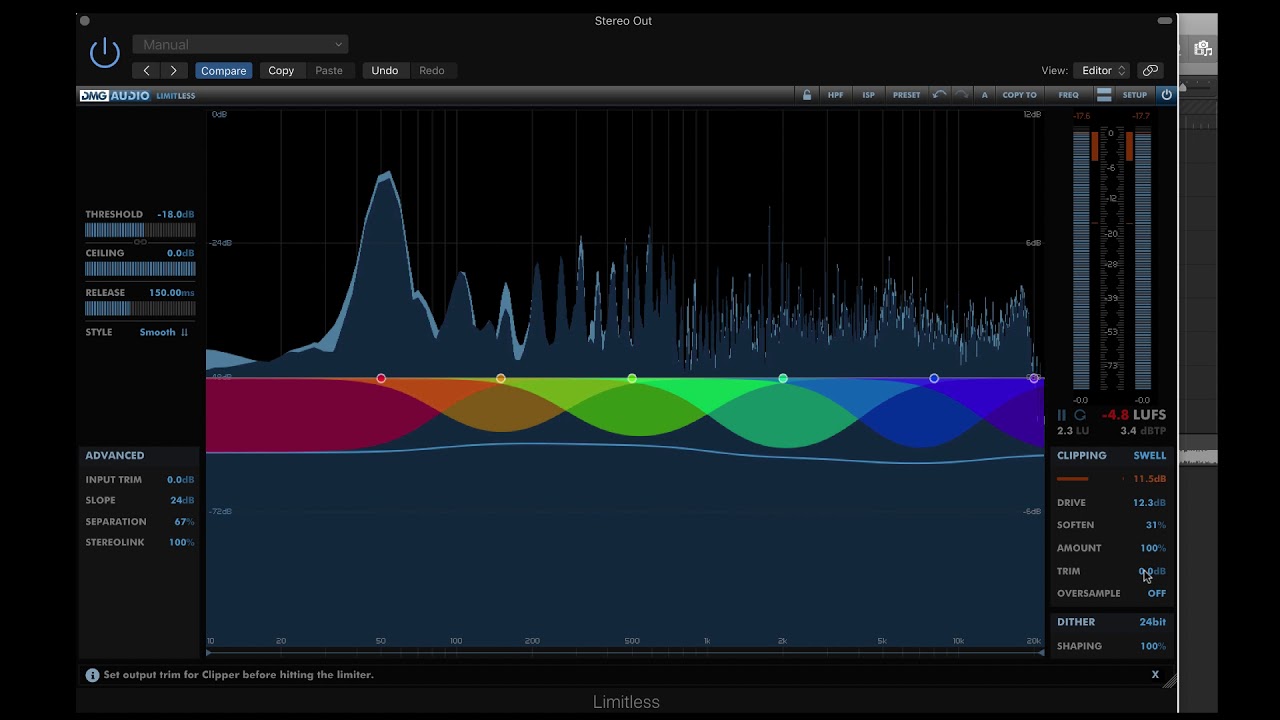Switch to the A/B state A button
The width and height of the screenshot is (1280, 720).
coord(984,95)
